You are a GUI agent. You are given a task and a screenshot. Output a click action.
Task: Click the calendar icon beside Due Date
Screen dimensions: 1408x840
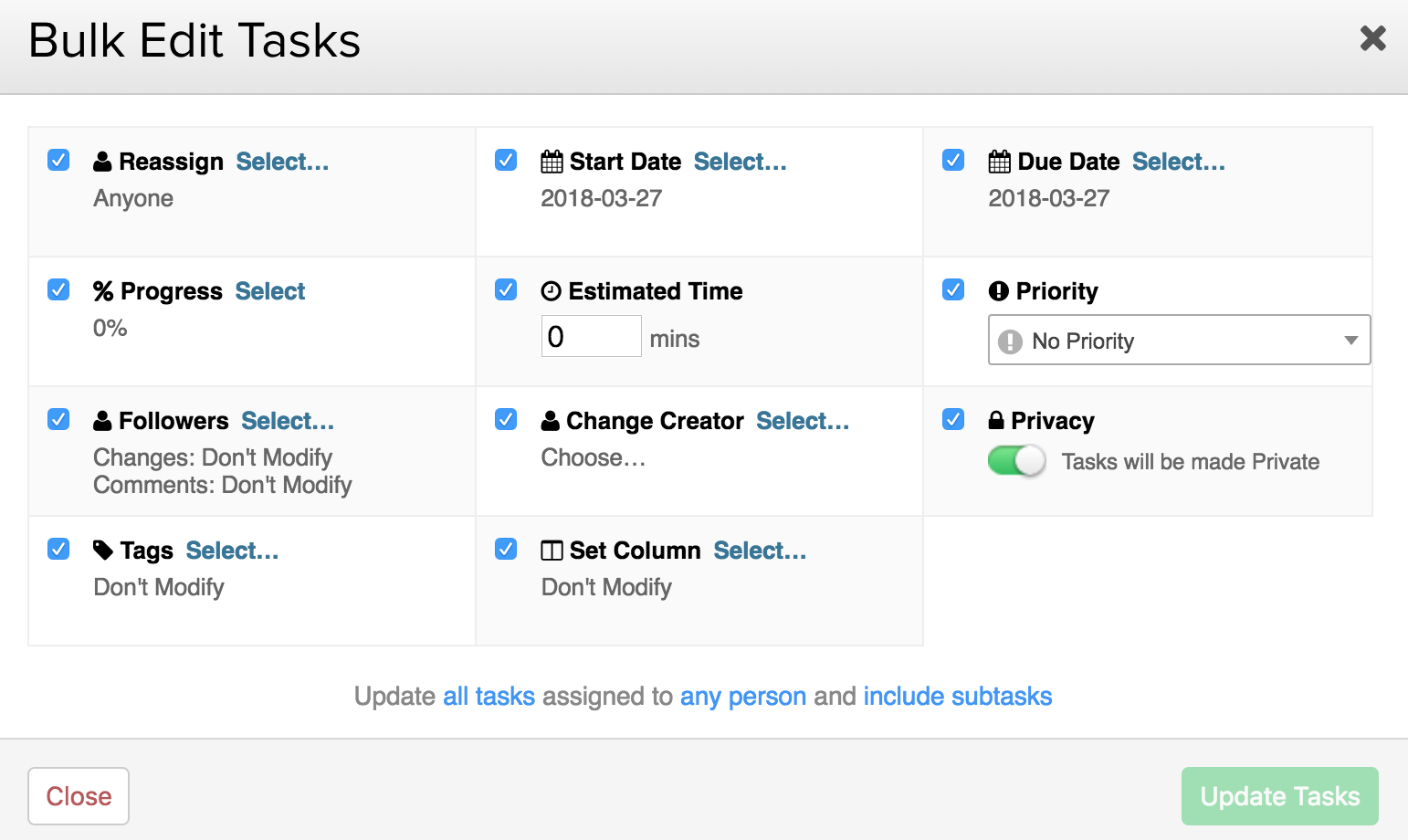[999, 162]
